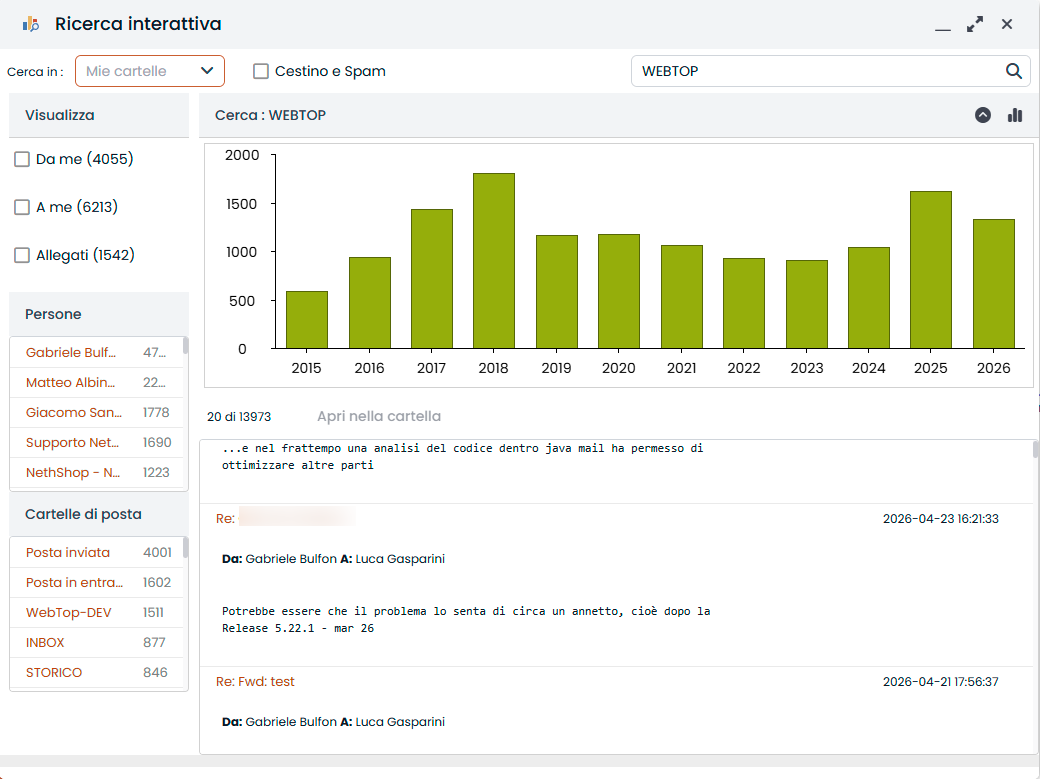Click the results list scrollbar
The width and height of the screenshot is (1040, 779).
[x=1035, y=449]
